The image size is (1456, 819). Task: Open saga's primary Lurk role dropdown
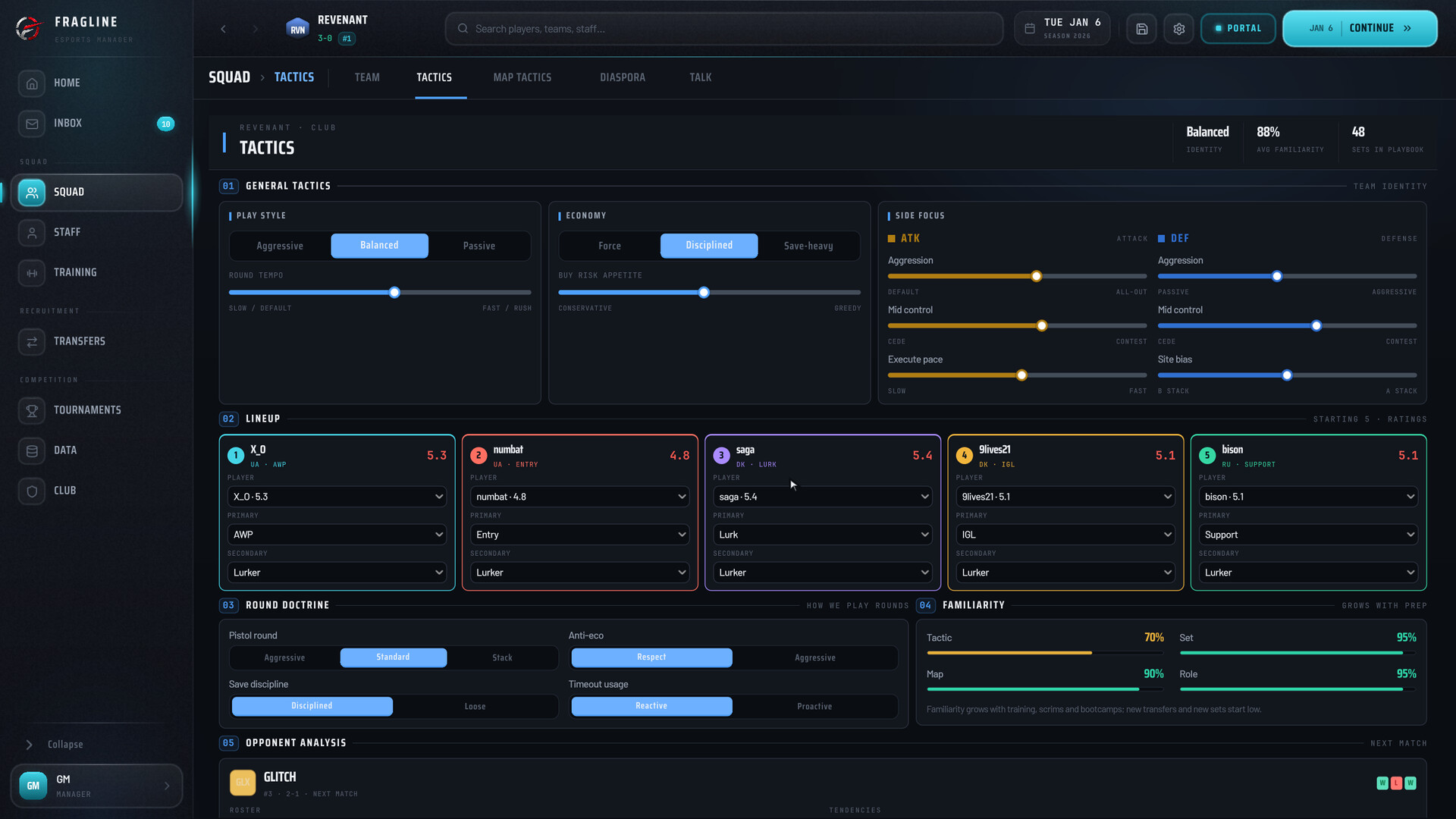(x=823, y=535)
